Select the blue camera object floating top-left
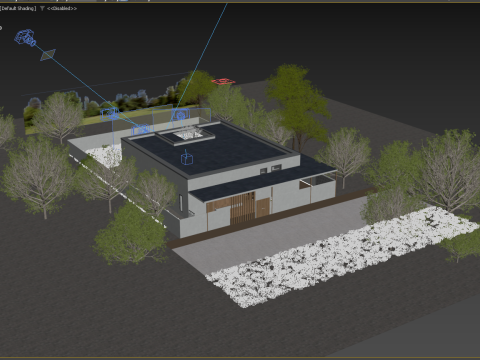480x360 pixels. pos(25,38)
